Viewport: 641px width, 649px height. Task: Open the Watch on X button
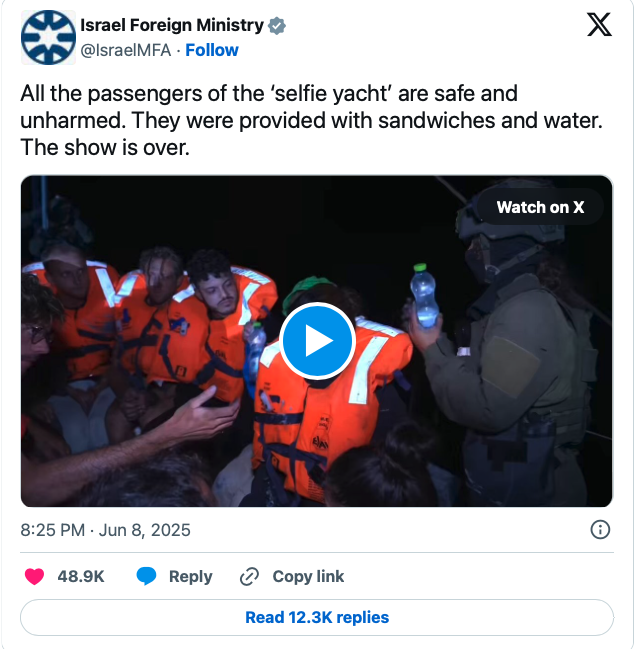540,207
